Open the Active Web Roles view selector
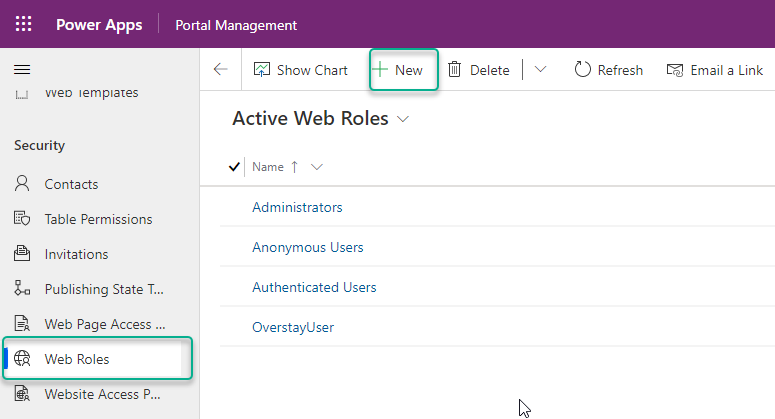This screenshot has width=775, height=419. point(403,119)
